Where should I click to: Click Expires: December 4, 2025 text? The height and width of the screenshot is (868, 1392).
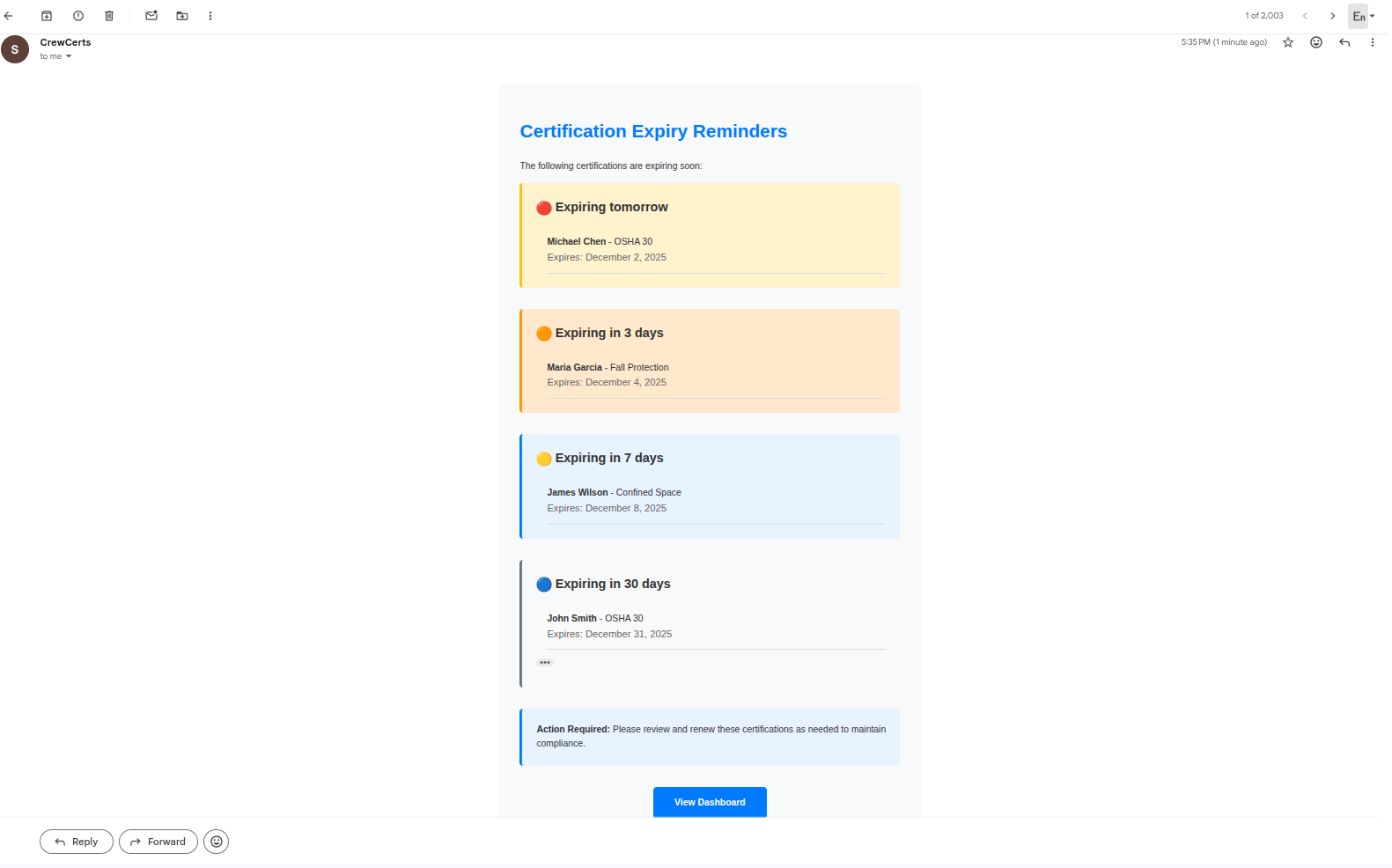coord(607,382)
